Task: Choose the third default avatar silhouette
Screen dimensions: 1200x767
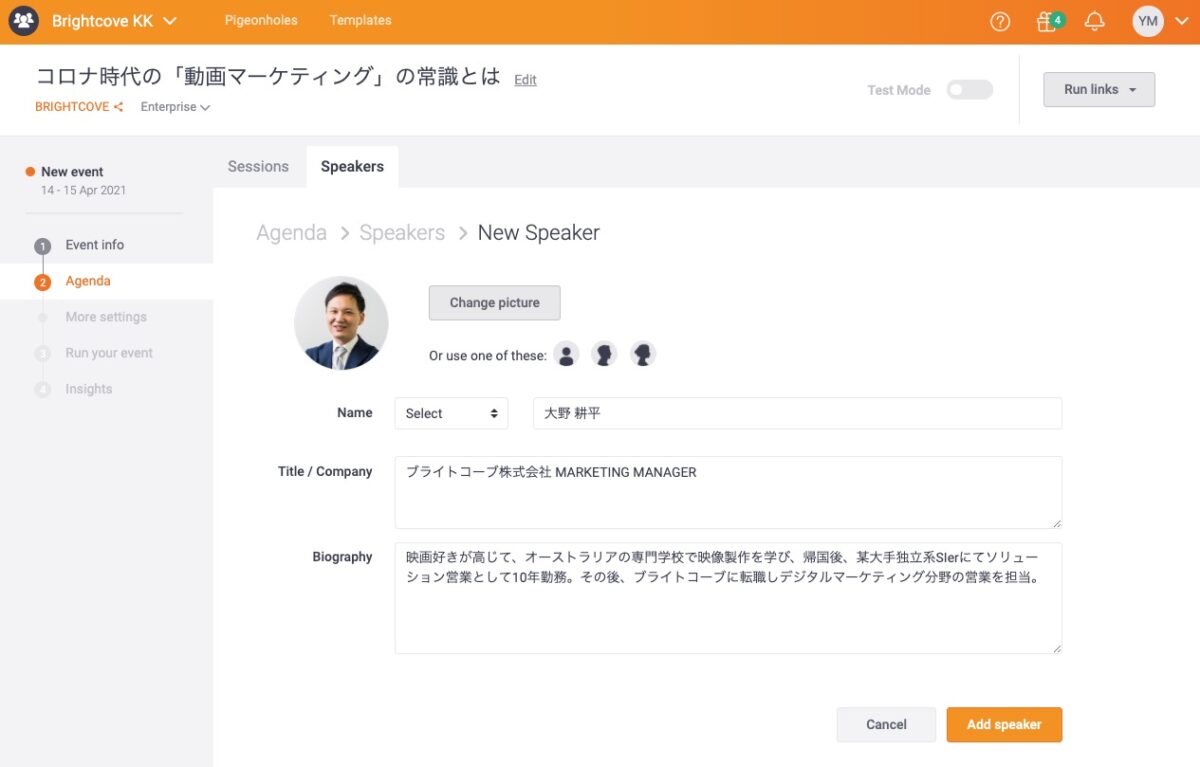Action: [643, 355]
